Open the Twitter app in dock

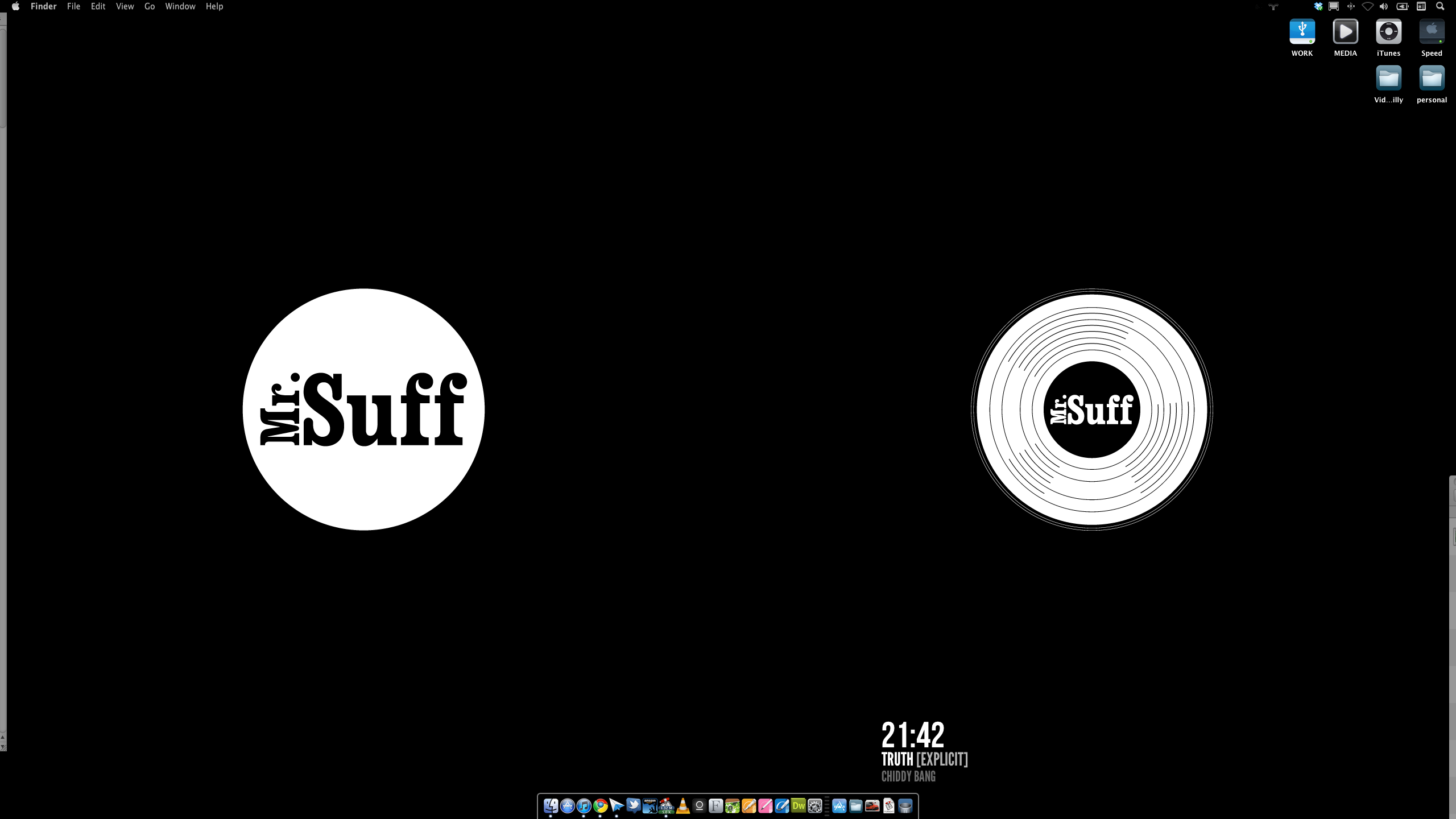(x=633, y=805)
